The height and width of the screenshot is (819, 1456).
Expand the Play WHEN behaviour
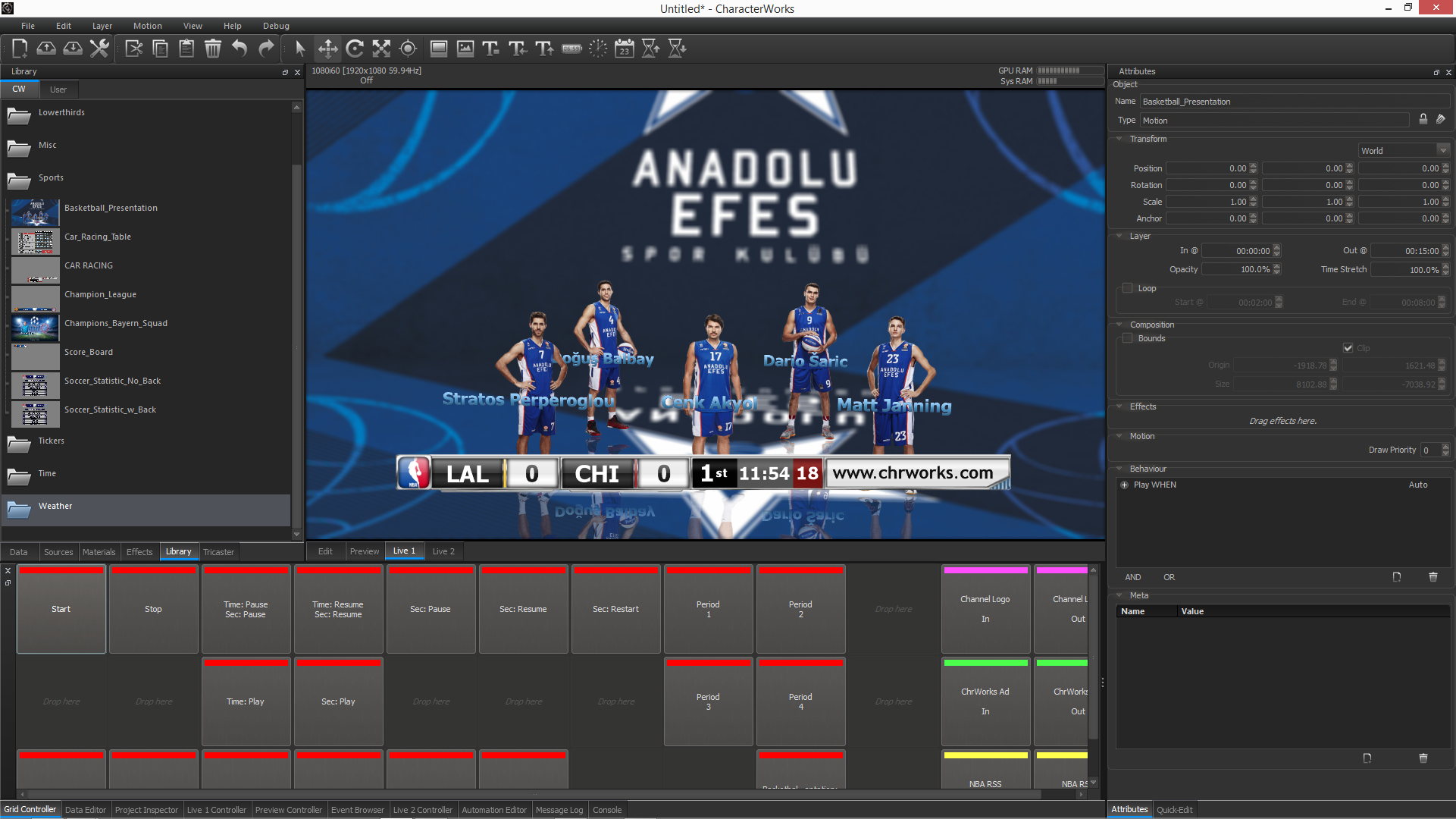(1124, 485)
